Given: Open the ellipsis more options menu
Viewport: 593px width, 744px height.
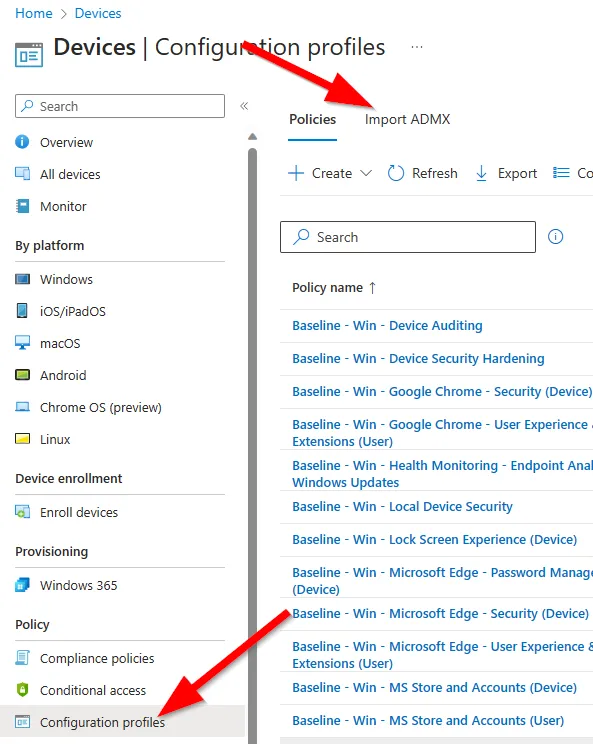Looking at the screenshot, I should (417, 47).
